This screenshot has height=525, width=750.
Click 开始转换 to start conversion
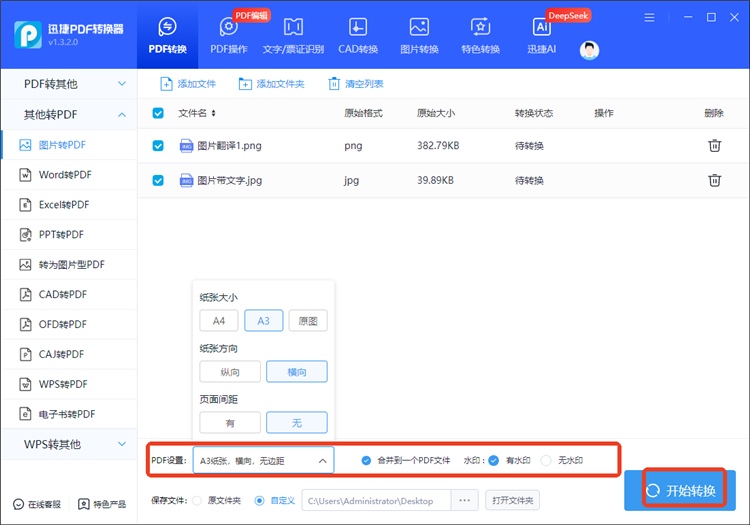(680, 491)
